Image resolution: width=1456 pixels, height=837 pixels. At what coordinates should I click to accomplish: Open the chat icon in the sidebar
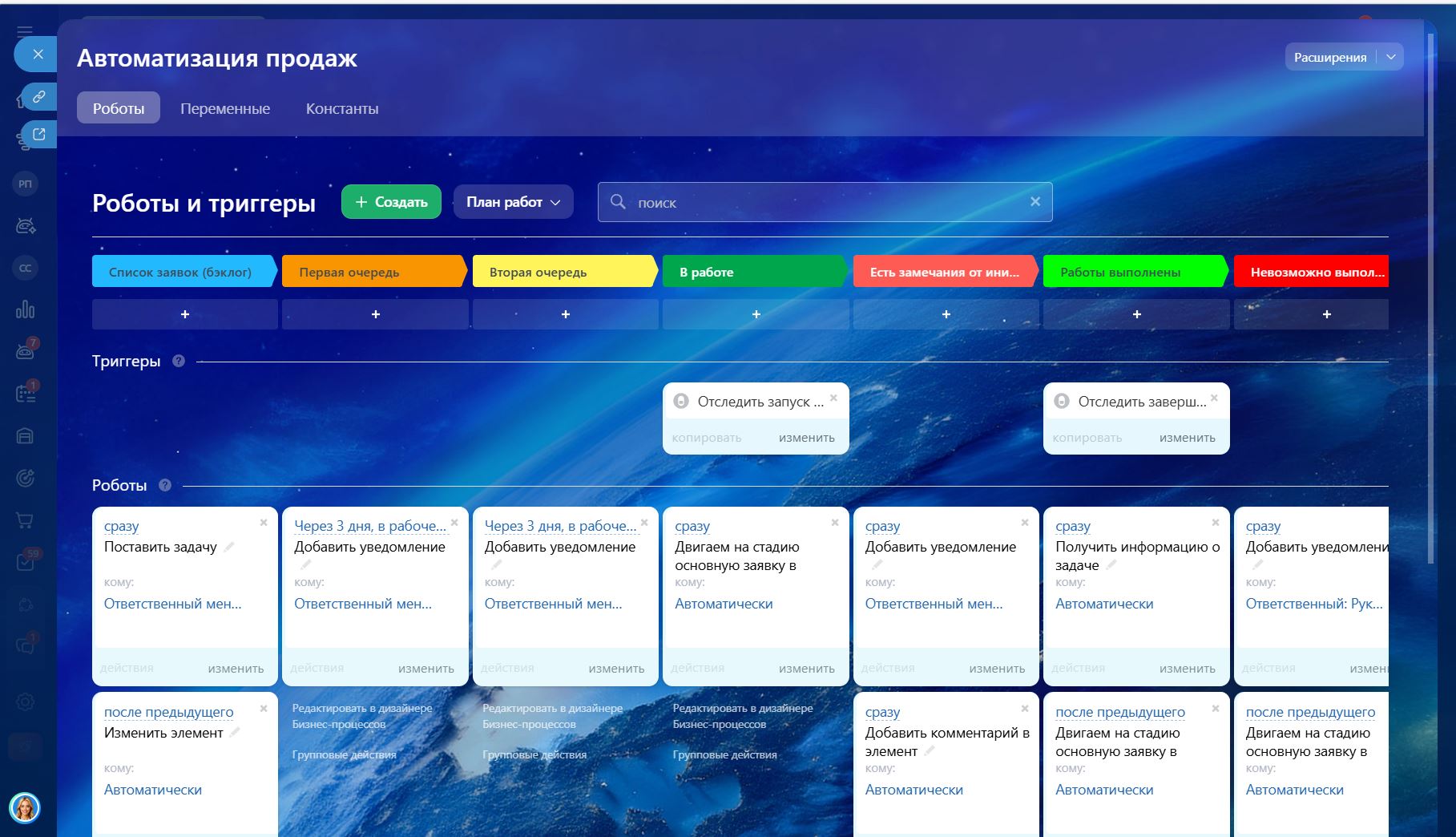click(x=26, y=645)
